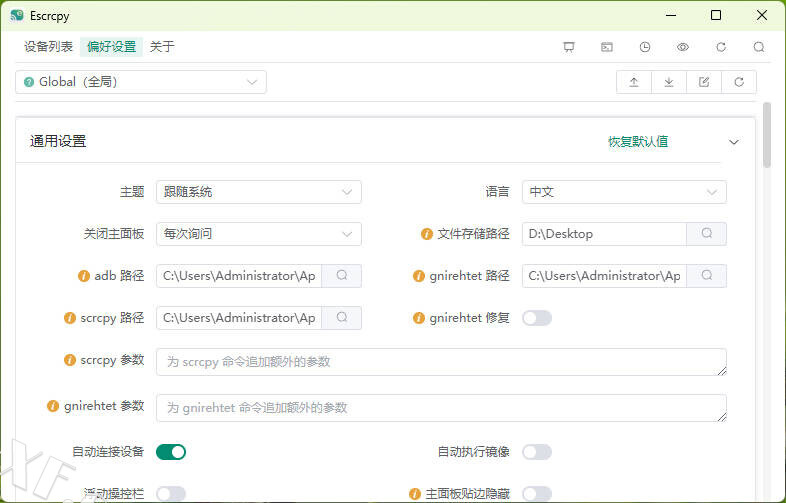Collapse the 通用设置 section chevron
The image size is (786, 503).
pos(734,142)
